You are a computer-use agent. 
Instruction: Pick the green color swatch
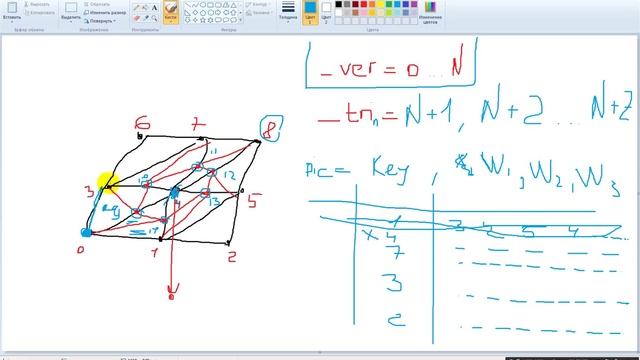tap(389, 5)
